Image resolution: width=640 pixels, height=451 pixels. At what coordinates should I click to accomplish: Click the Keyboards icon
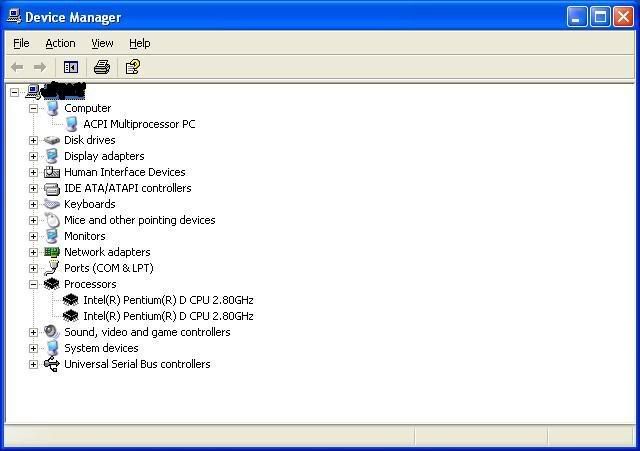point(52,204)
